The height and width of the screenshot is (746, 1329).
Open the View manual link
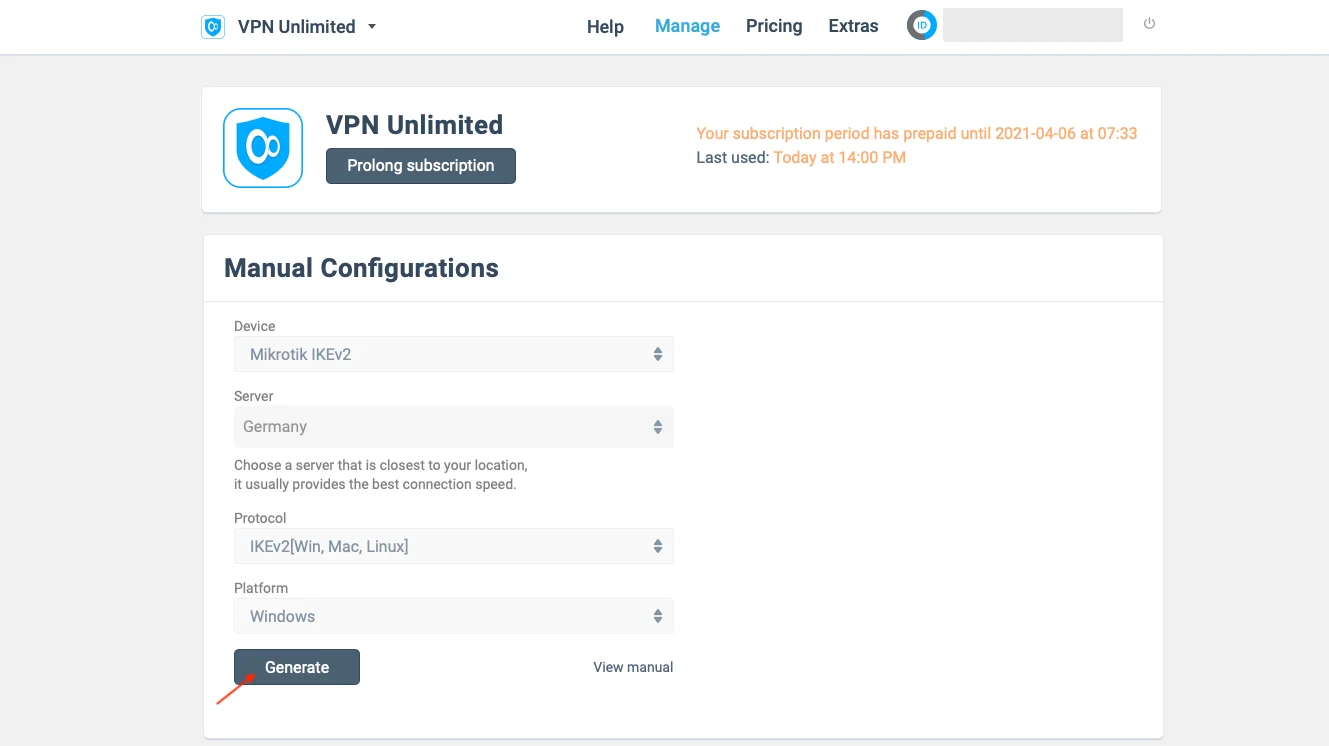point(633,667)
